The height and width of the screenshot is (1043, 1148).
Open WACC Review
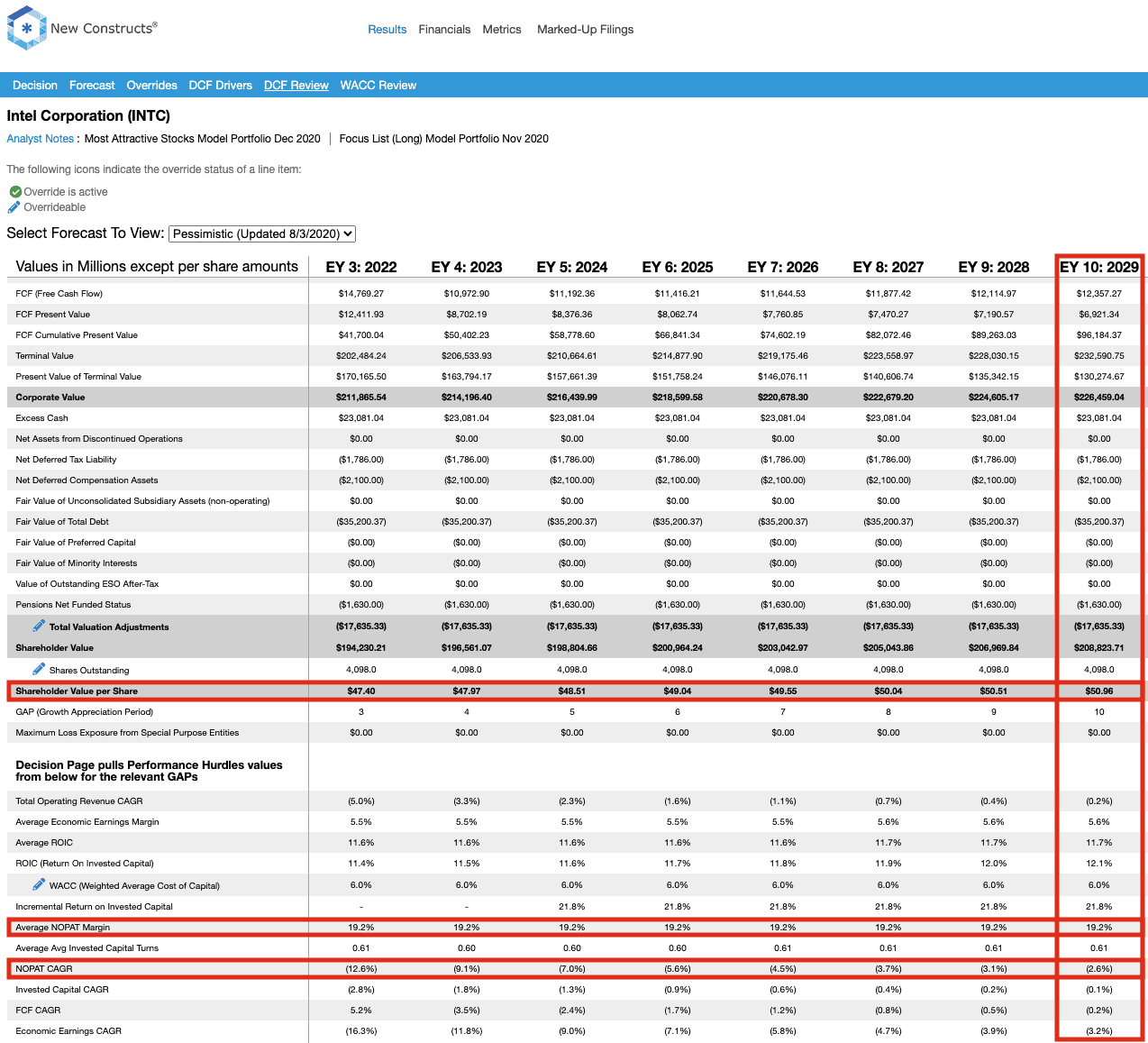pyautogui.click(x=378, y=86)
